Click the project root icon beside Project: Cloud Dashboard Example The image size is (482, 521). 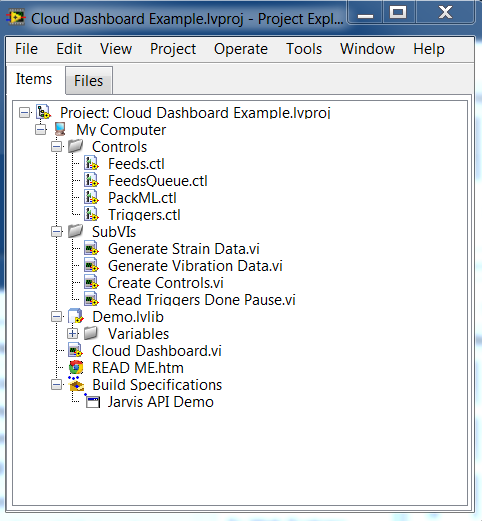click(x=43, y=112)
